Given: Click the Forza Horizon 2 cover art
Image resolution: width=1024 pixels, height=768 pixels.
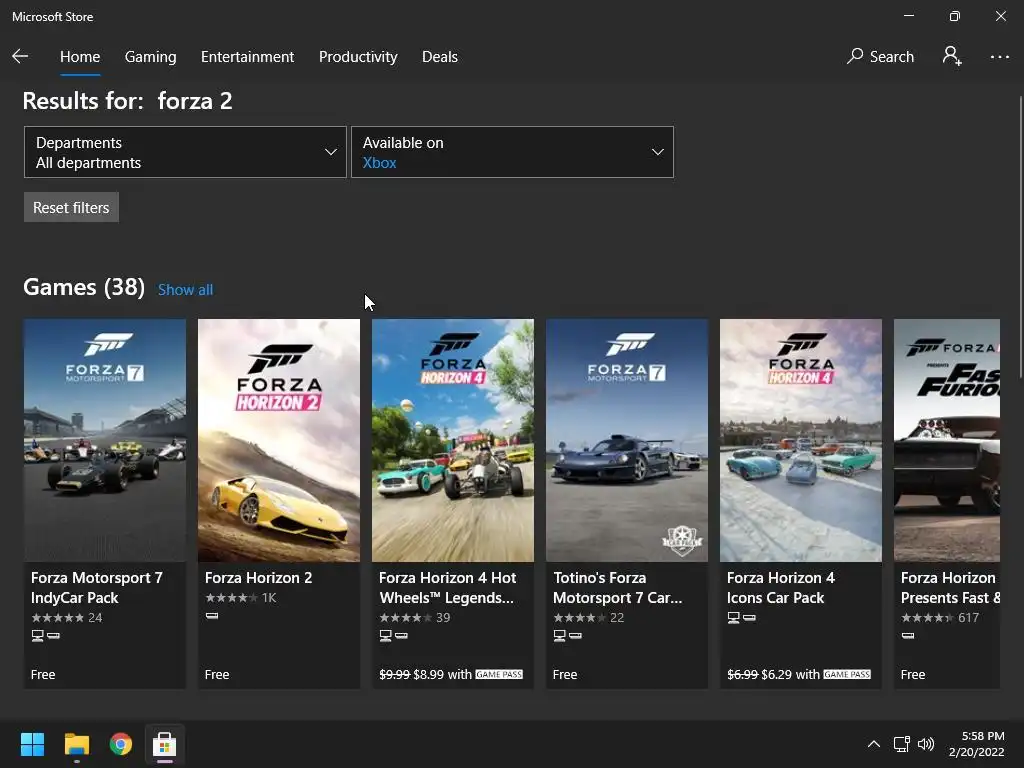Looking at the screenshot, I should point(279,440).
